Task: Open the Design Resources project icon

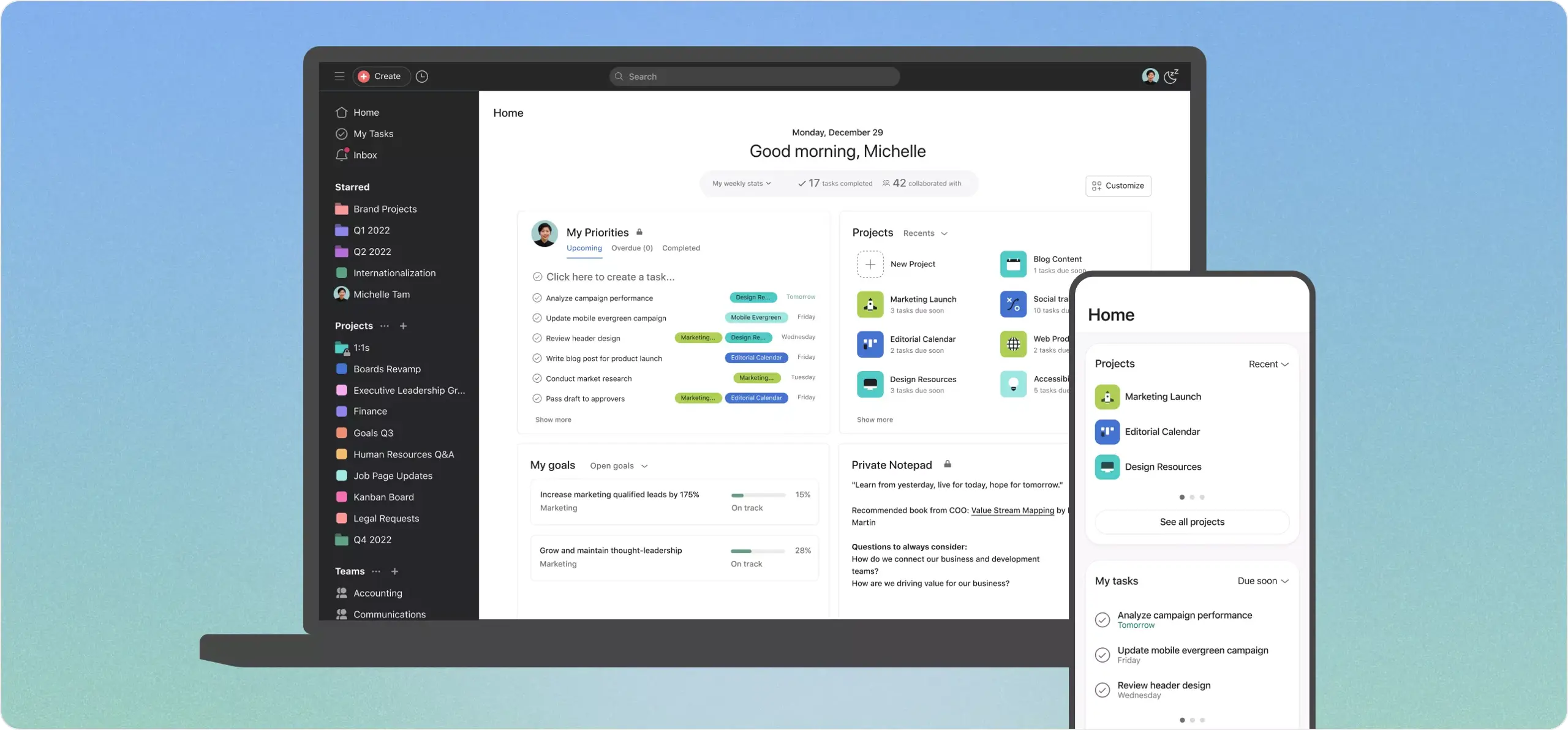Action: [868, 384]
